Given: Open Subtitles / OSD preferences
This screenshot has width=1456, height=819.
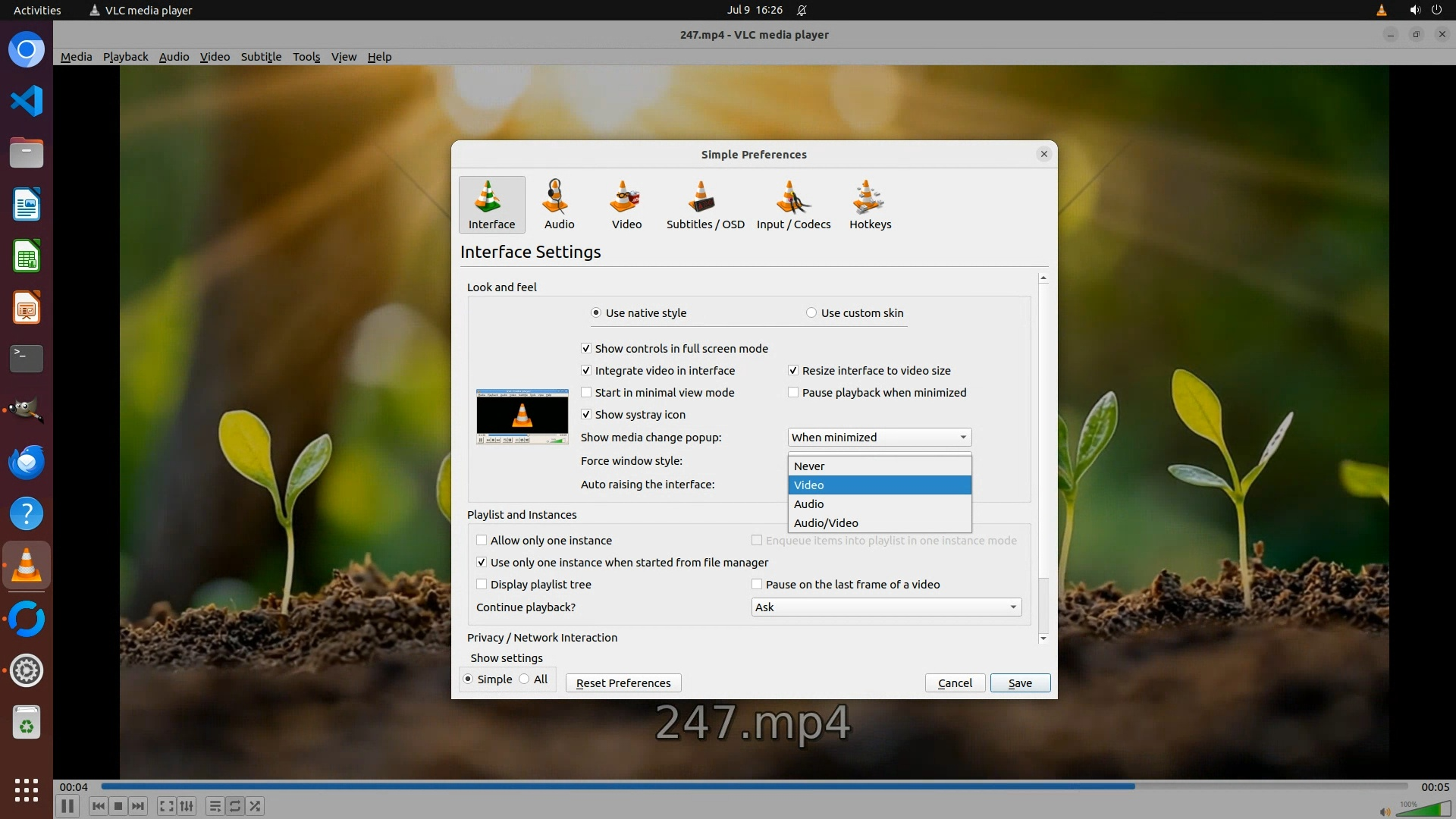Looking at the screenshot, I should [704, 205].
